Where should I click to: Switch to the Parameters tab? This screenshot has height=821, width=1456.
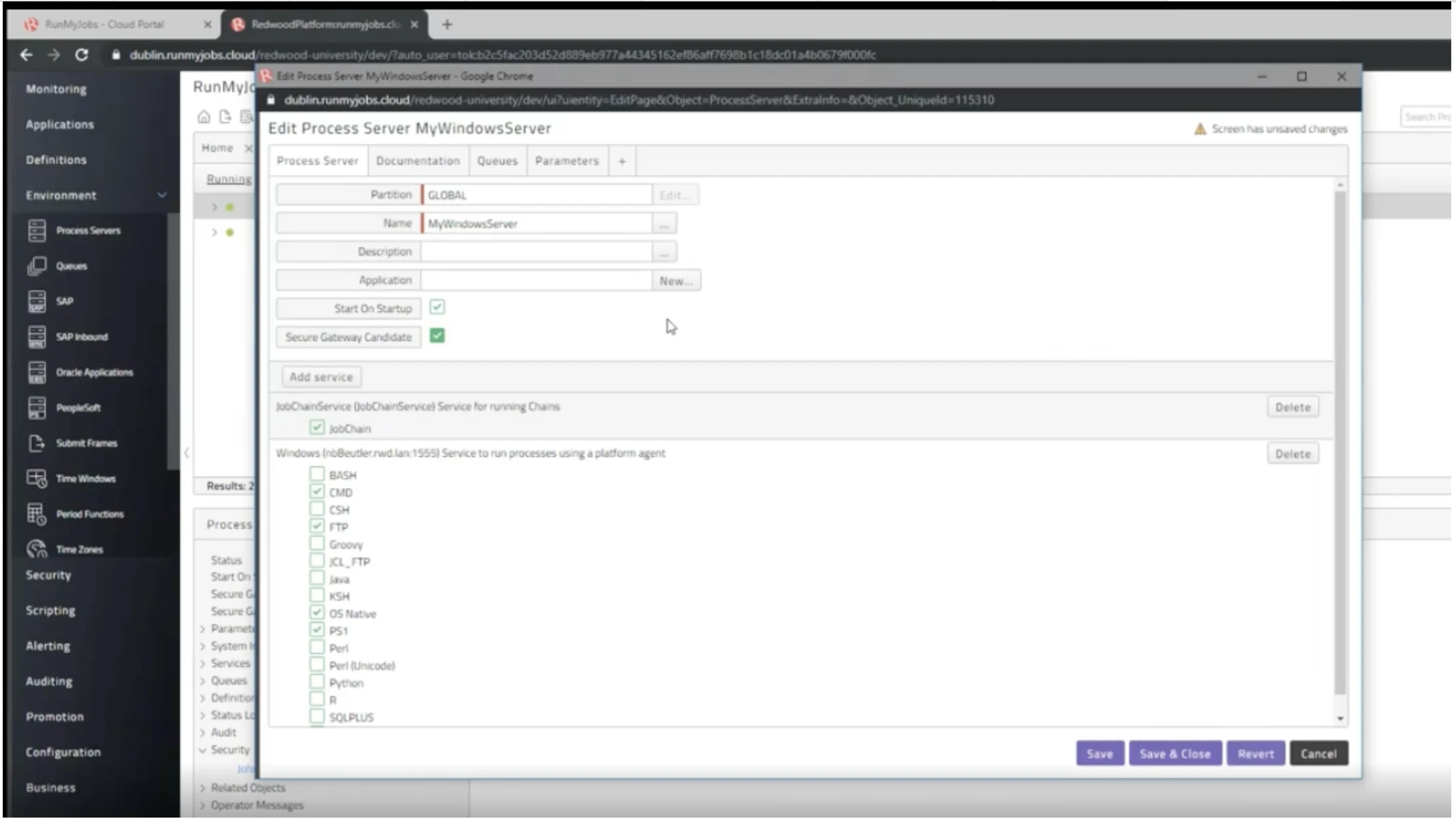tap(566, 161)
